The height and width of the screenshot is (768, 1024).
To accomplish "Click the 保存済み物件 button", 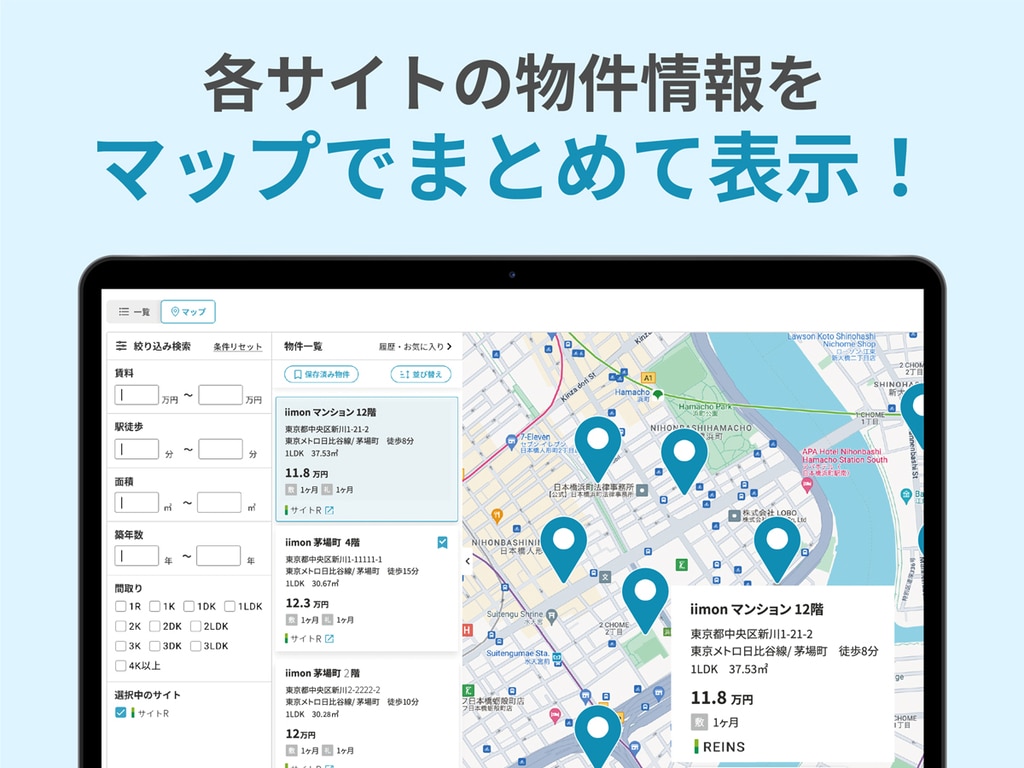I will pyautogui.click(x=321, y=374).
